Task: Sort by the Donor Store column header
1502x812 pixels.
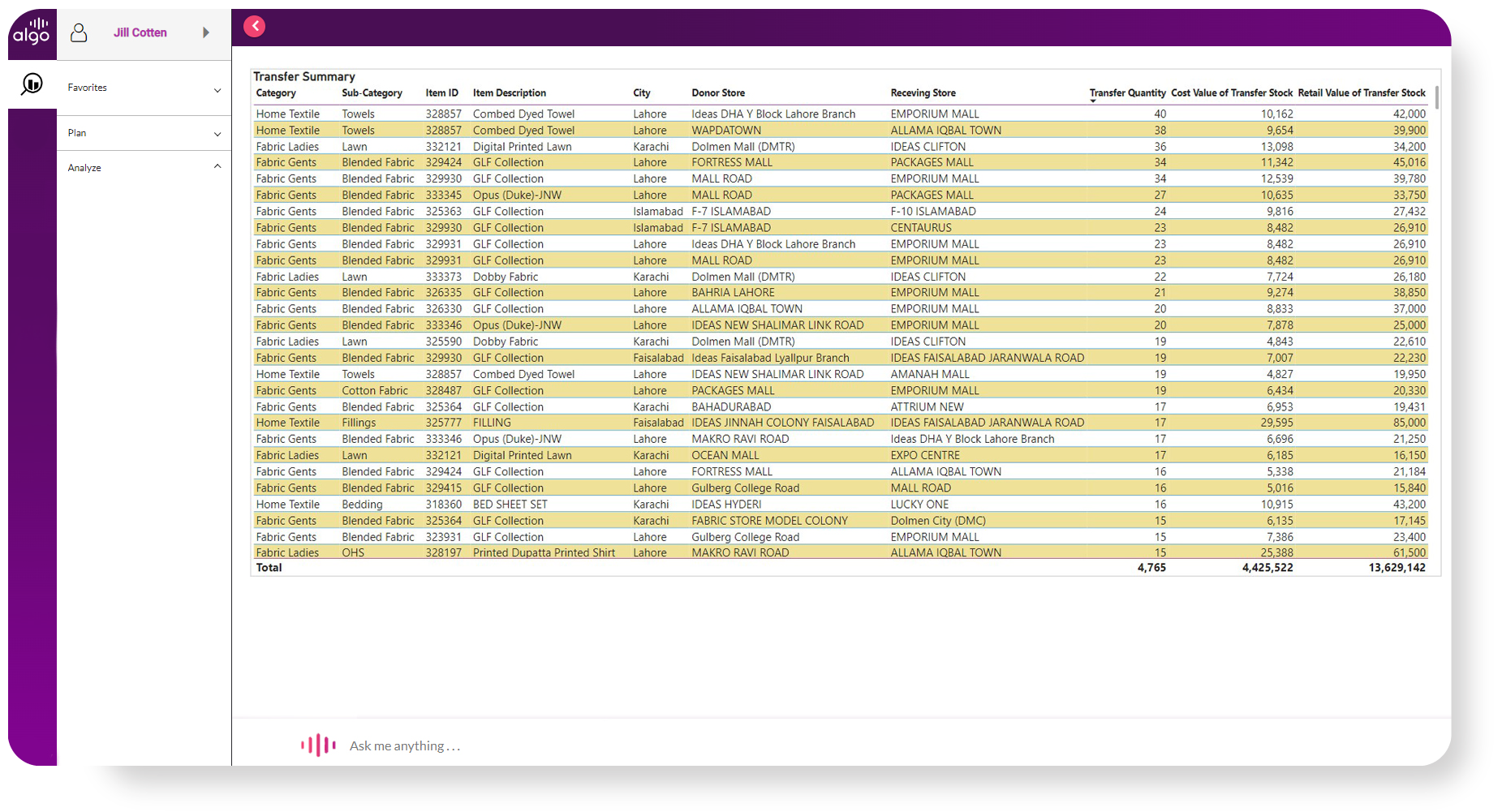Action: coord(718,93)
